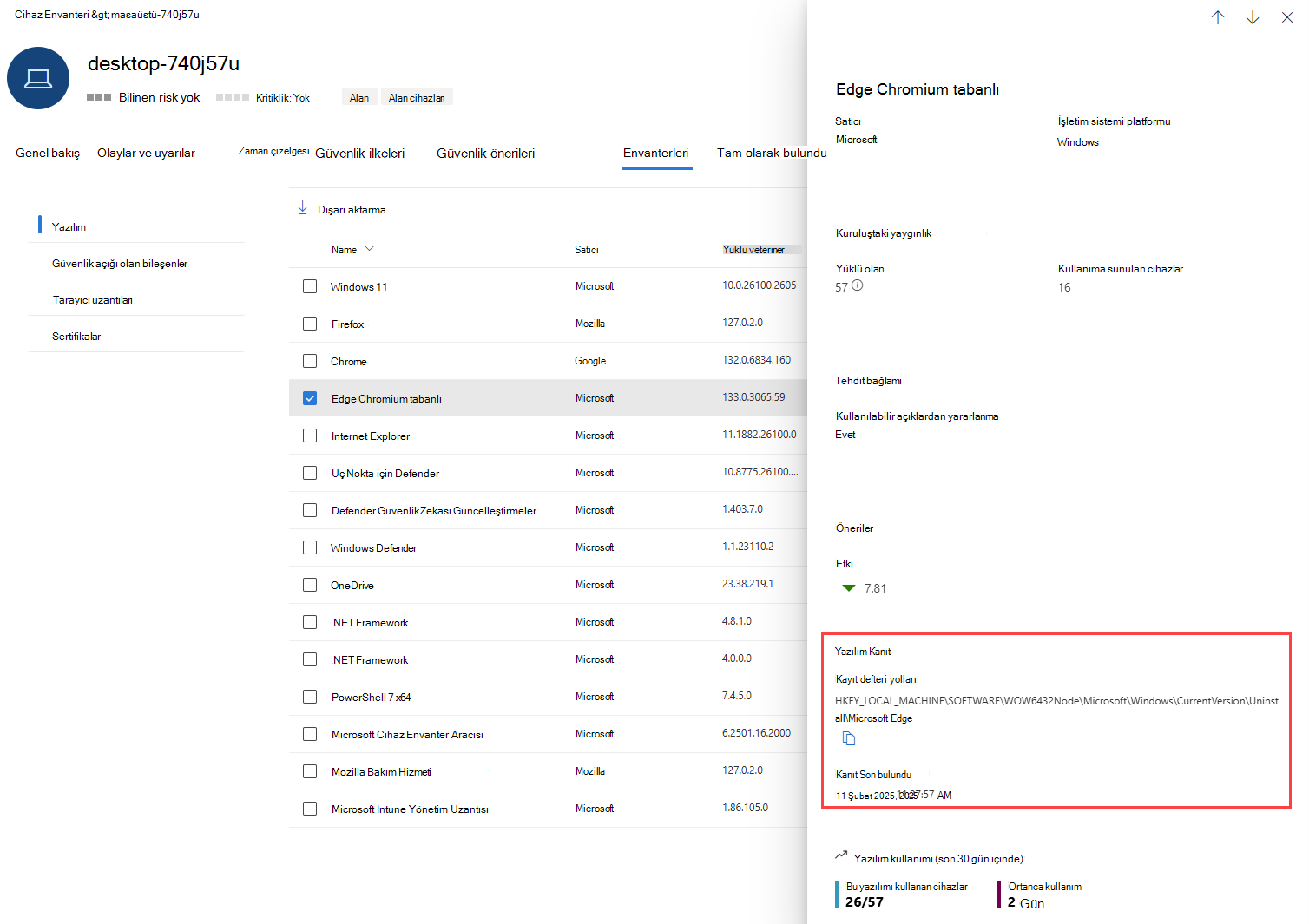Image resolution: width=1309 pixels, height=924 pixels.
Task: Click the Bilinen risk yok indicator
Action: click(143, 97)
